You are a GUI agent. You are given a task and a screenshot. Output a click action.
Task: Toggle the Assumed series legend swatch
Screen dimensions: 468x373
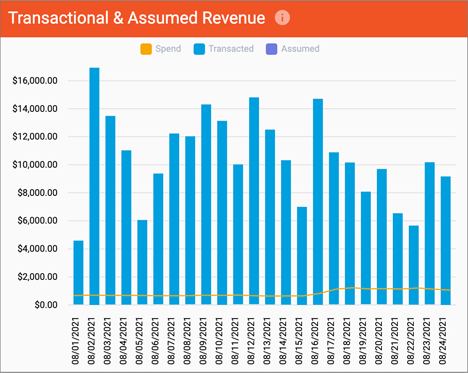[272, 49]
